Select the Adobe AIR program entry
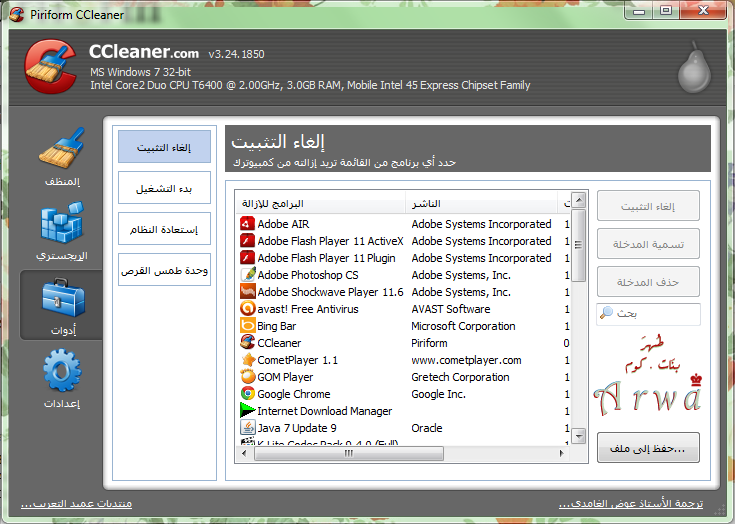Screen dimensions: 735x524 point(283,224)
